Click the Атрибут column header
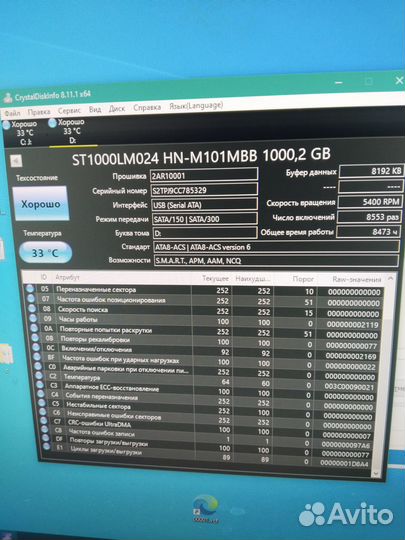The image size is (405, 540). point(67,277)
